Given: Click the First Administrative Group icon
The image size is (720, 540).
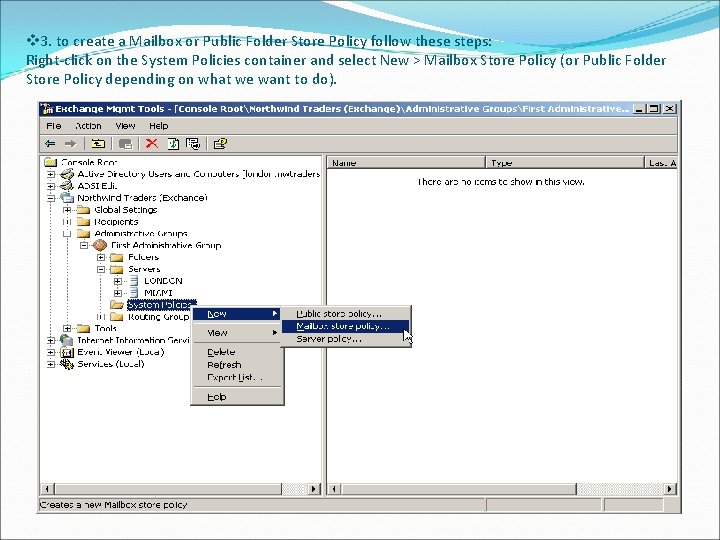Looking at the screenshot, I should pyautogui.click(x=100, y=245).
